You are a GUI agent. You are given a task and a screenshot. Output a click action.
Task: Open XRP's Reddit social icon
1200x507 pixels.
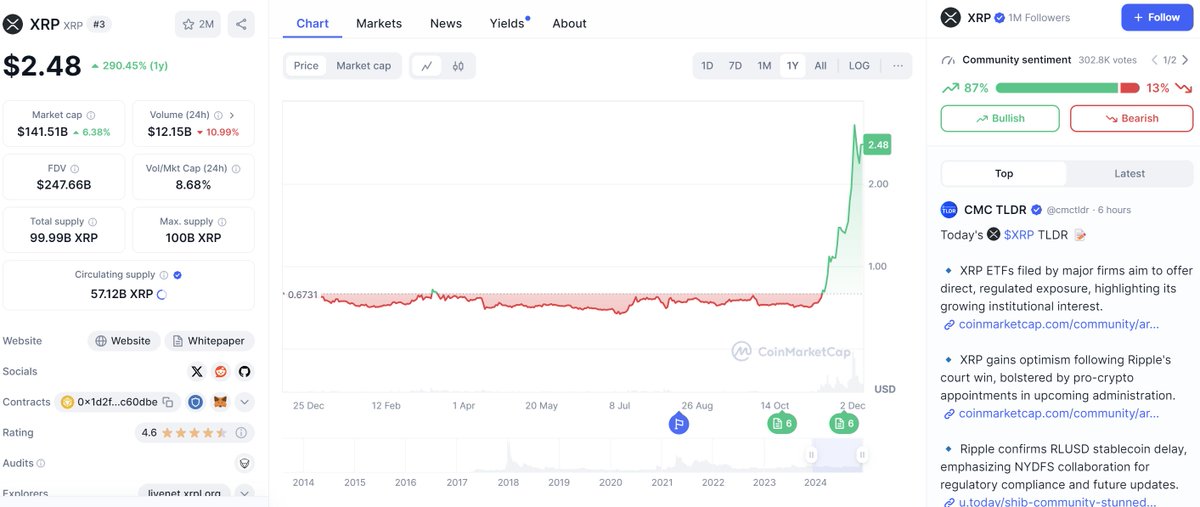(x=220, y=371)
